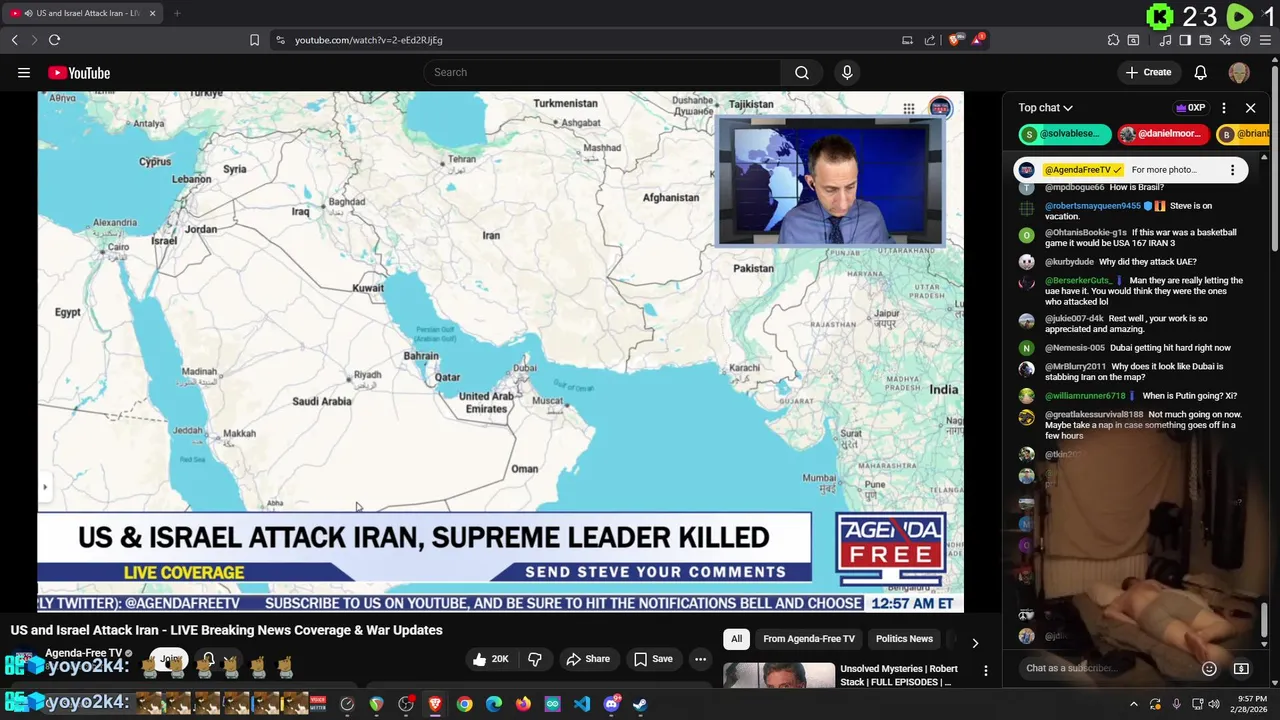Image resolution: width=1280 pixels, height=720 pixels.
Task: Open Chrome from the taskbar
Action: (x=464, y=704)
